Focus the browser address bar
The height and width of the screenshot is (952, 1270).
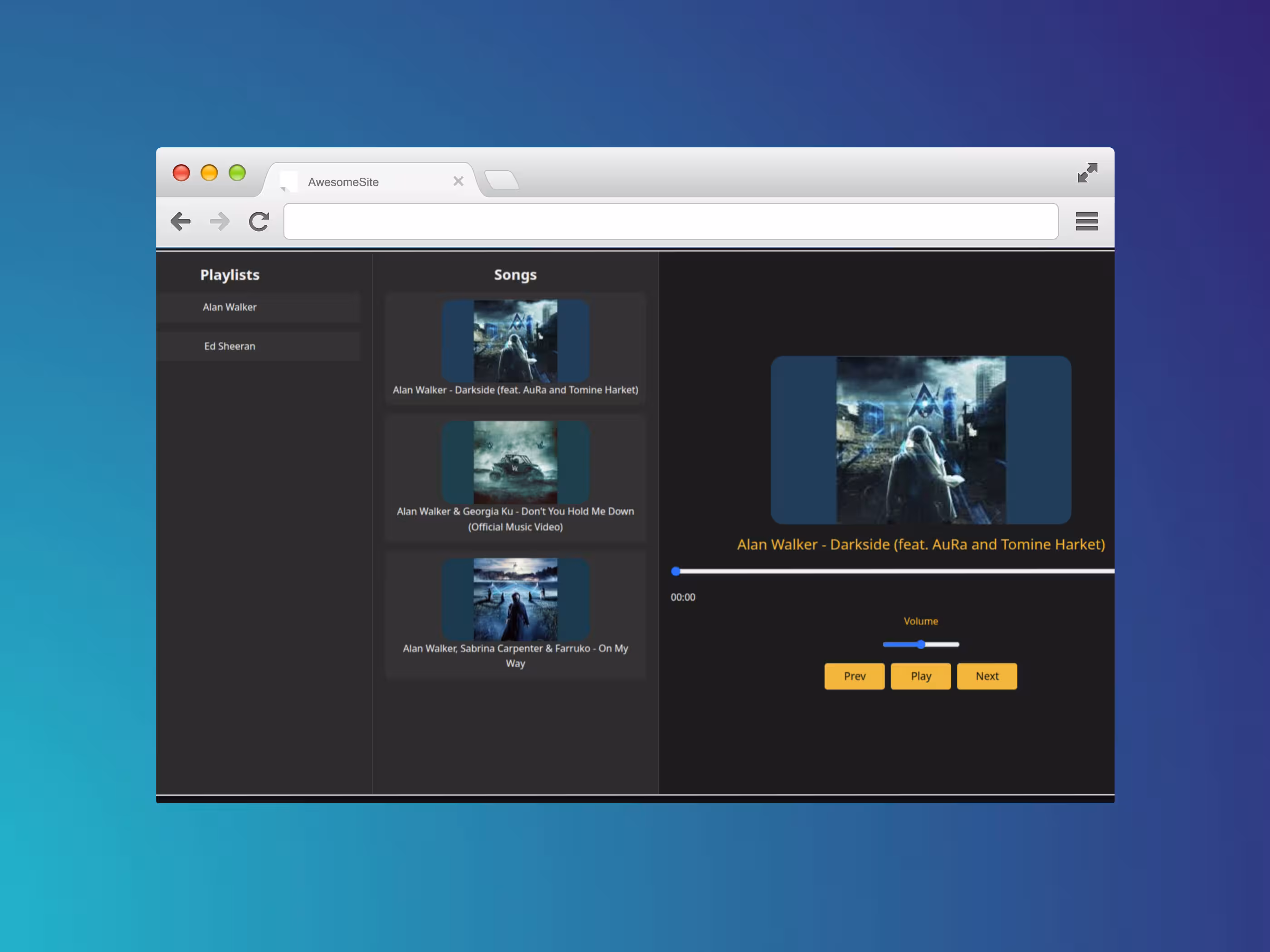click(670, 222)
